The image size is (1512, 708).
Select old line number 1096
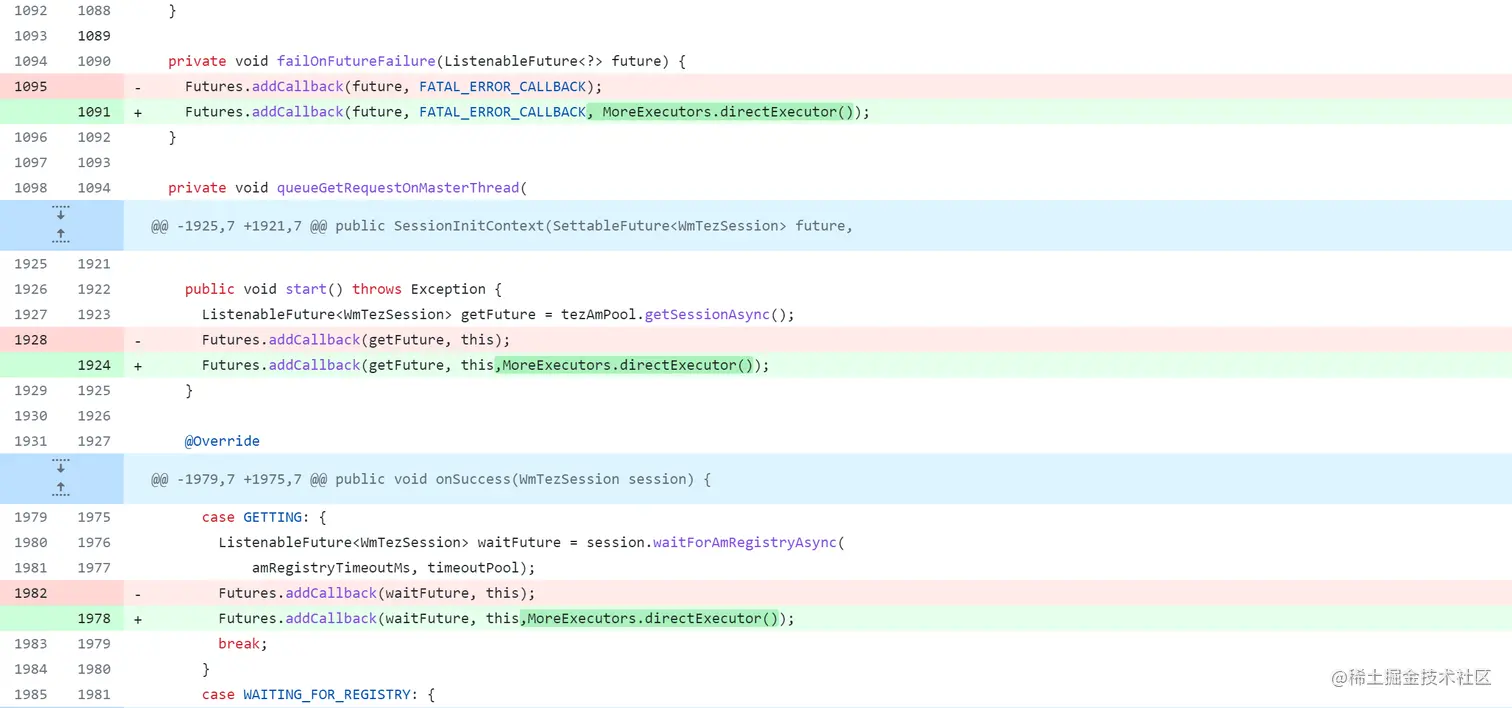31,137
